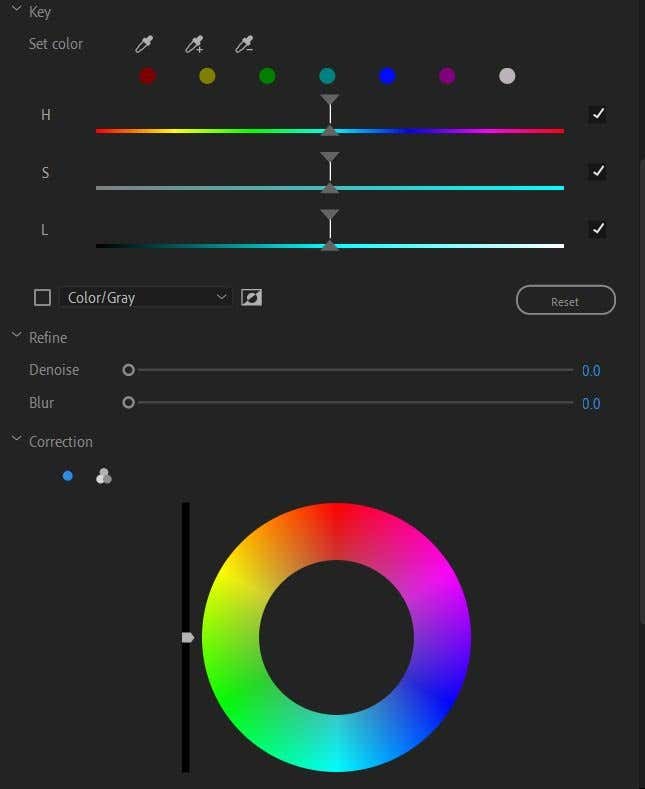The image size is (645, 789).
Task: Uncheck the S saturation range checkbox
Action: [597, 172]
